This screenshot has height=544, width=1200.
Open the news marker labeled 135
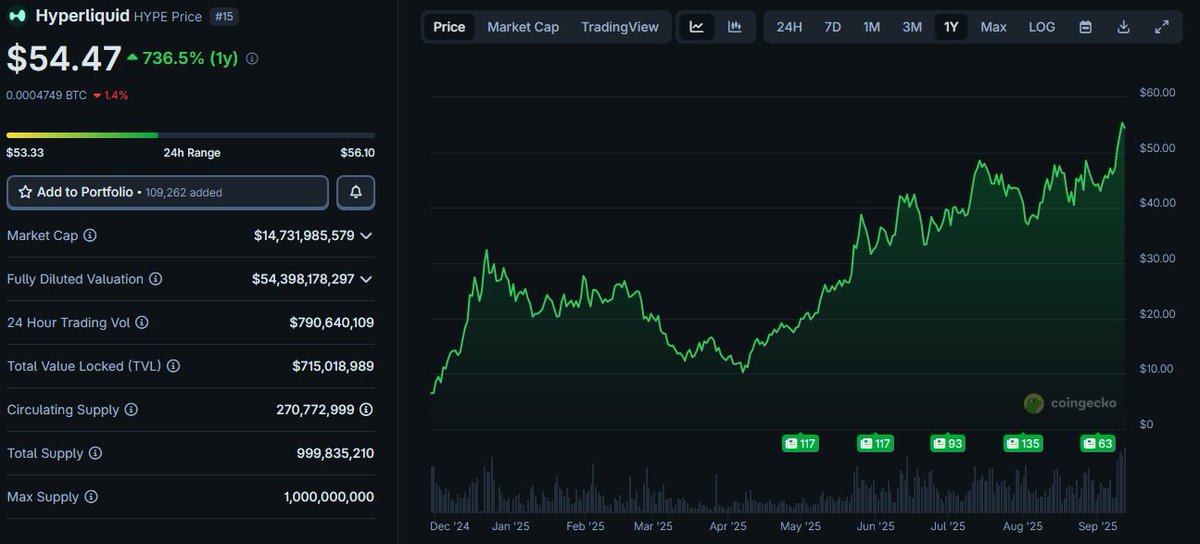tap(1024, 443)
